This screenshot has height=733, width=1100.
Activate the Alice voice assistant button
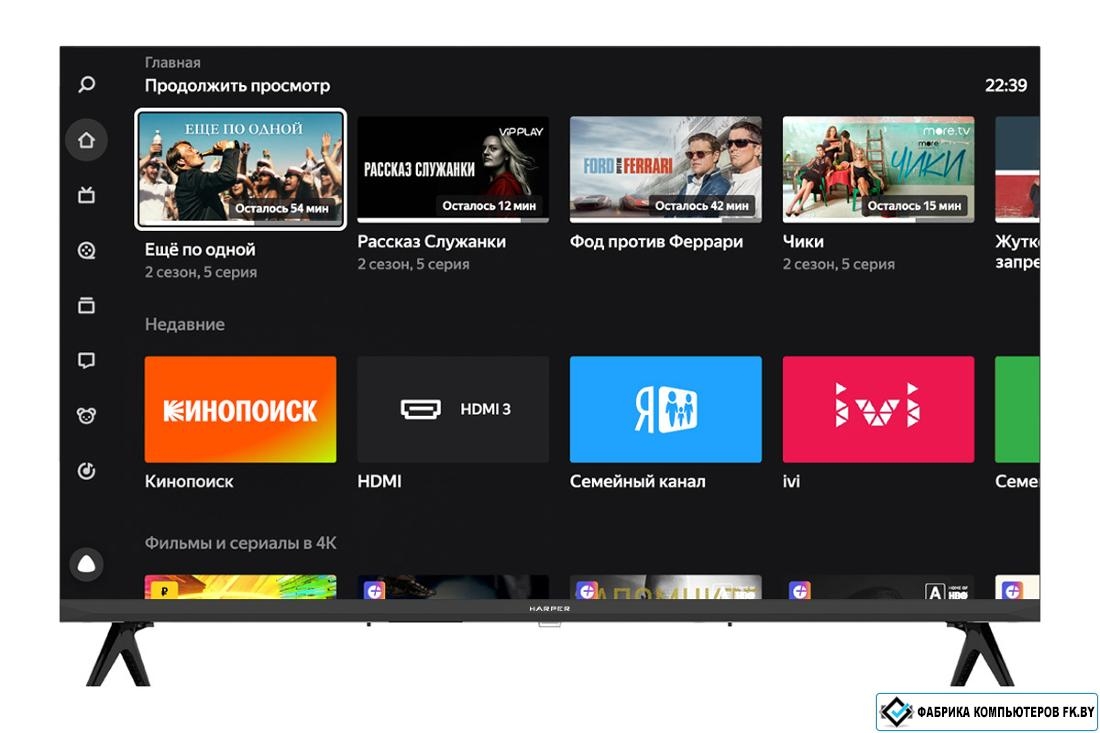86,564
